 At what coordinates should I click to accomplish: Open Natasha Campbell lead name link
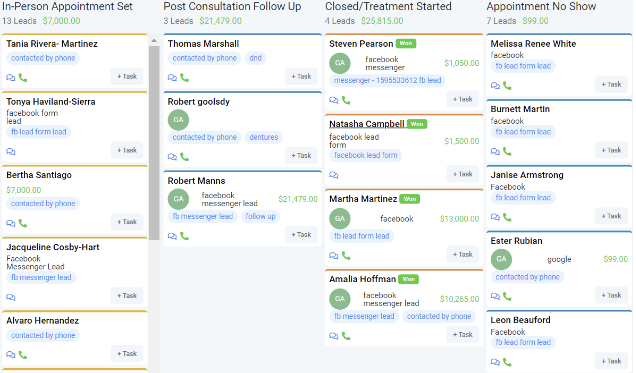367,124
